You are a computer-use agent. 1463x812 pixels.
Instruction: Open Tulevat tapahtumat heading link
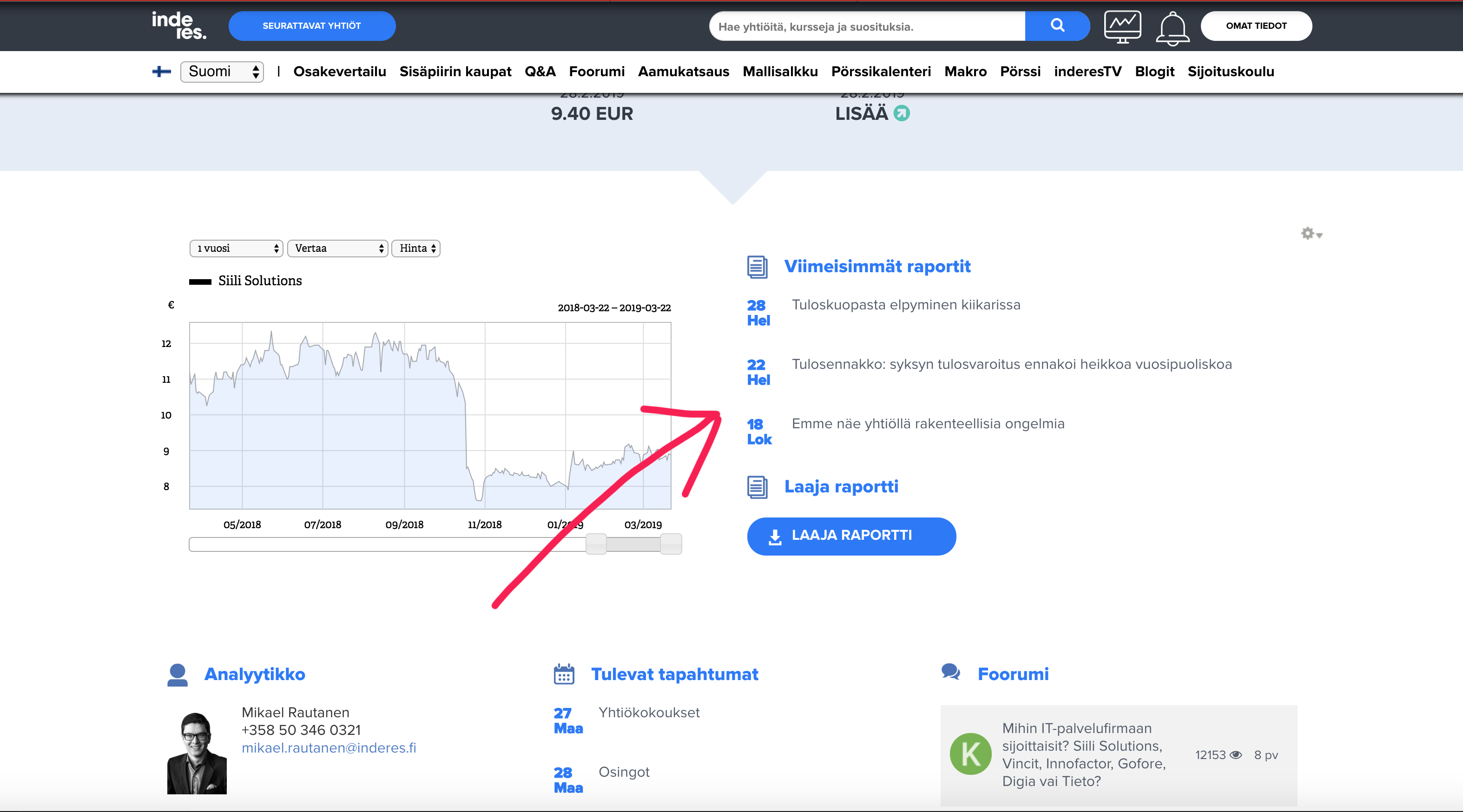coord(675,674)
